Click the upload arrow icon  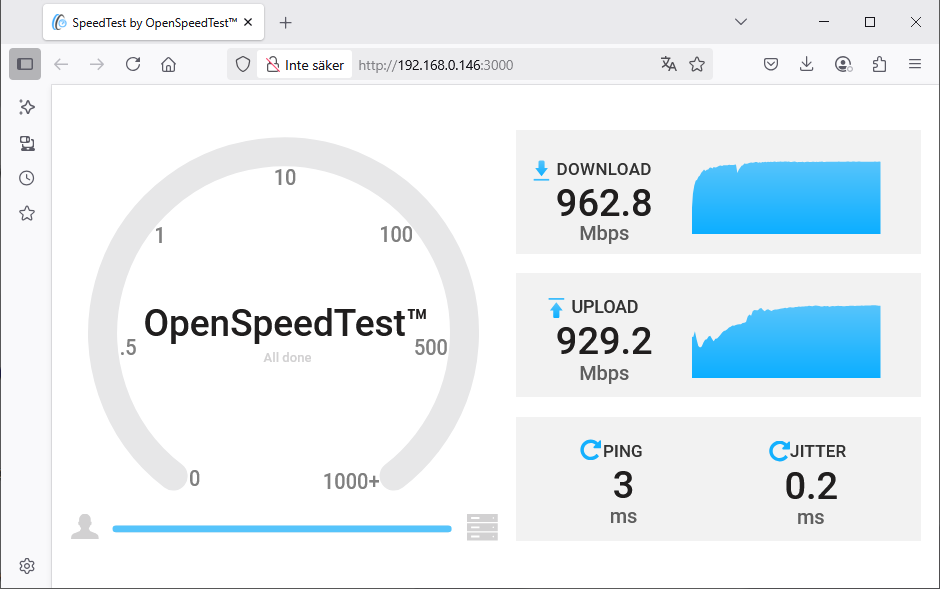click(x=556, y=307)
